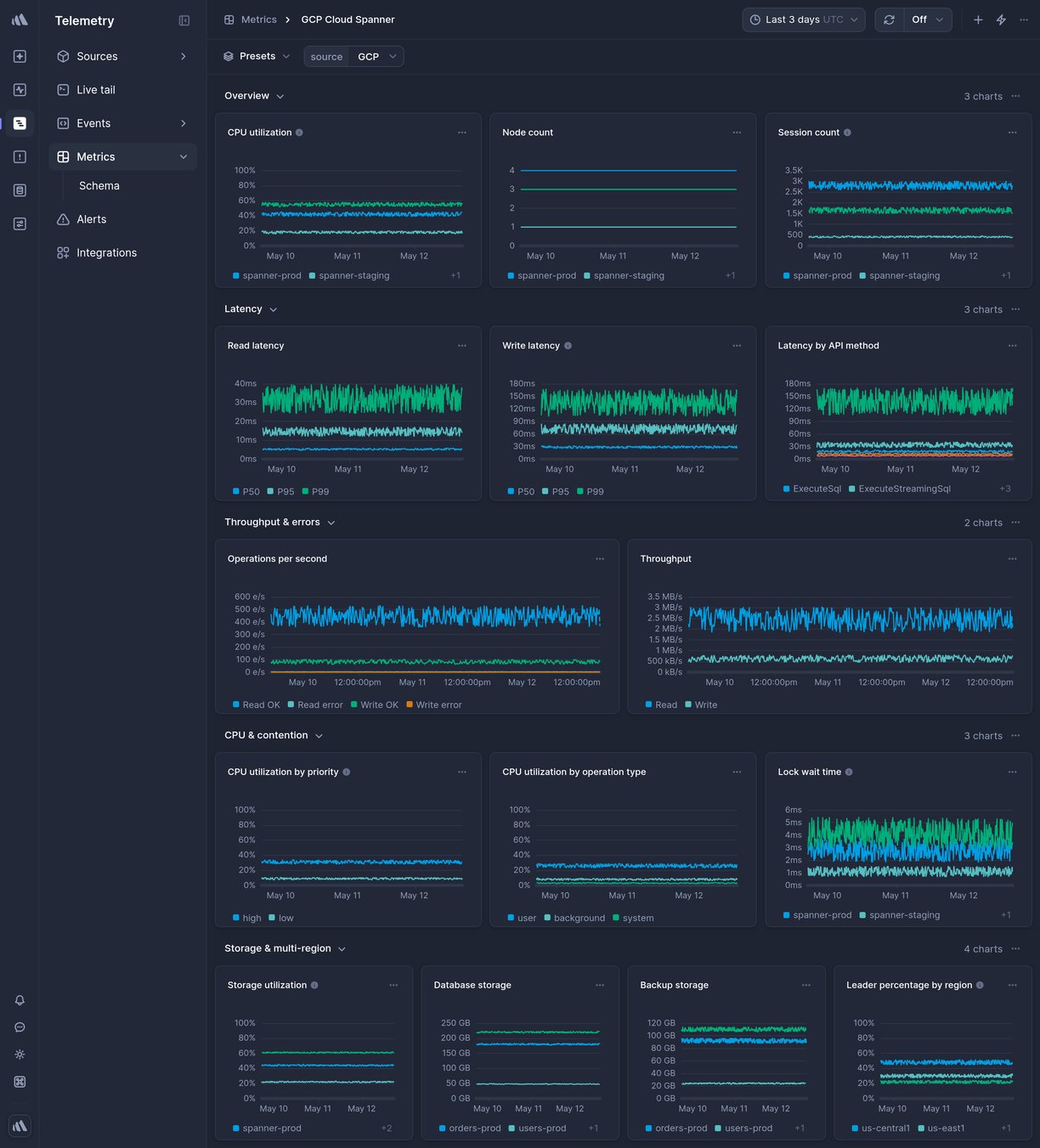
Task: Click the Operations per second chart plot
Action: 435,634
